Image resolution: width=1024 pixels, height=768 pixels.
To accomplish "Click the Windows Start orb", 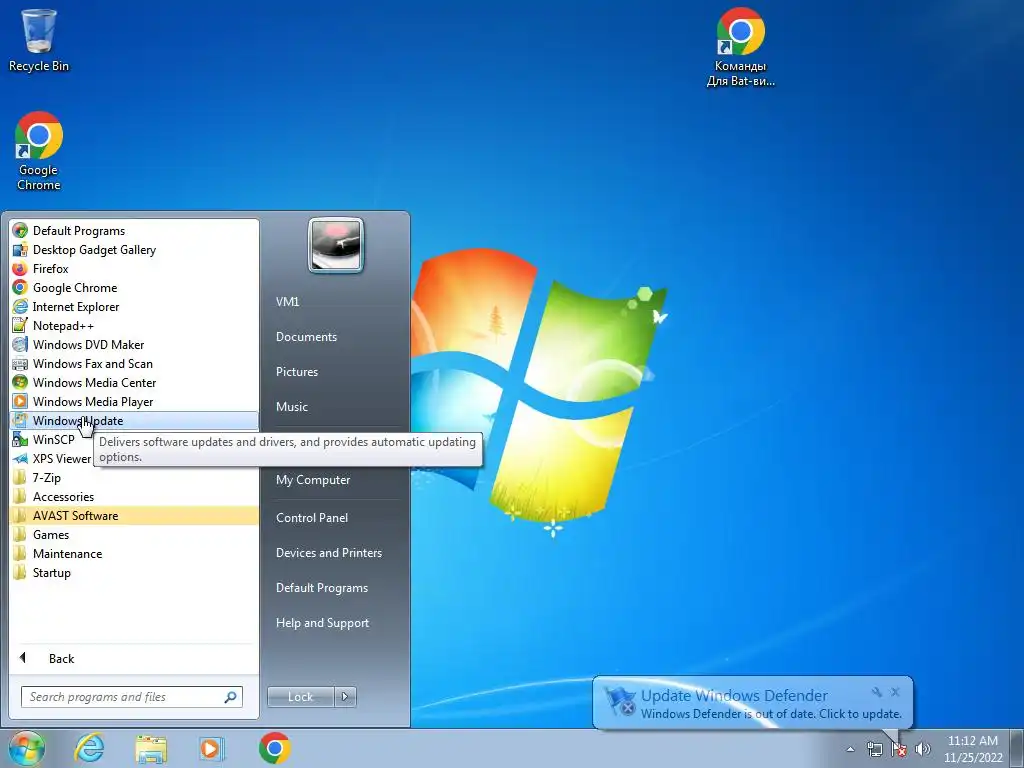I will (x=27, y=748).
